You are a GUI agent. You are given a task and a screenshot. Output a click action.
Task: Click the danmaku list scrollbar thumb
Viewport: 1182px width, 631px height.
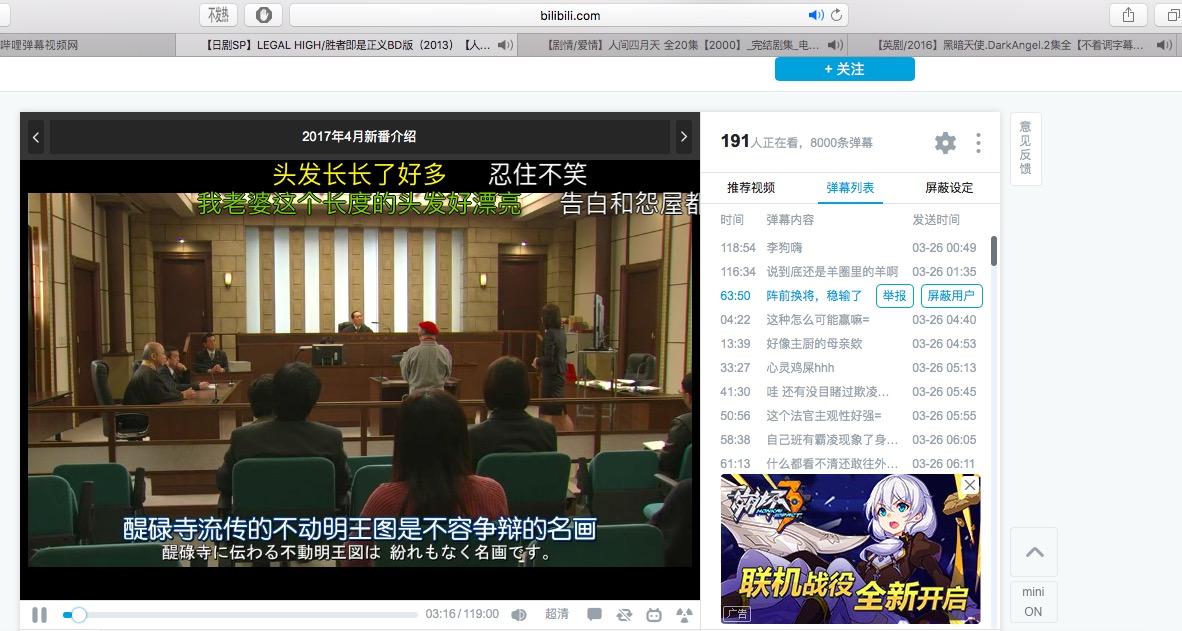coord(994,251)
